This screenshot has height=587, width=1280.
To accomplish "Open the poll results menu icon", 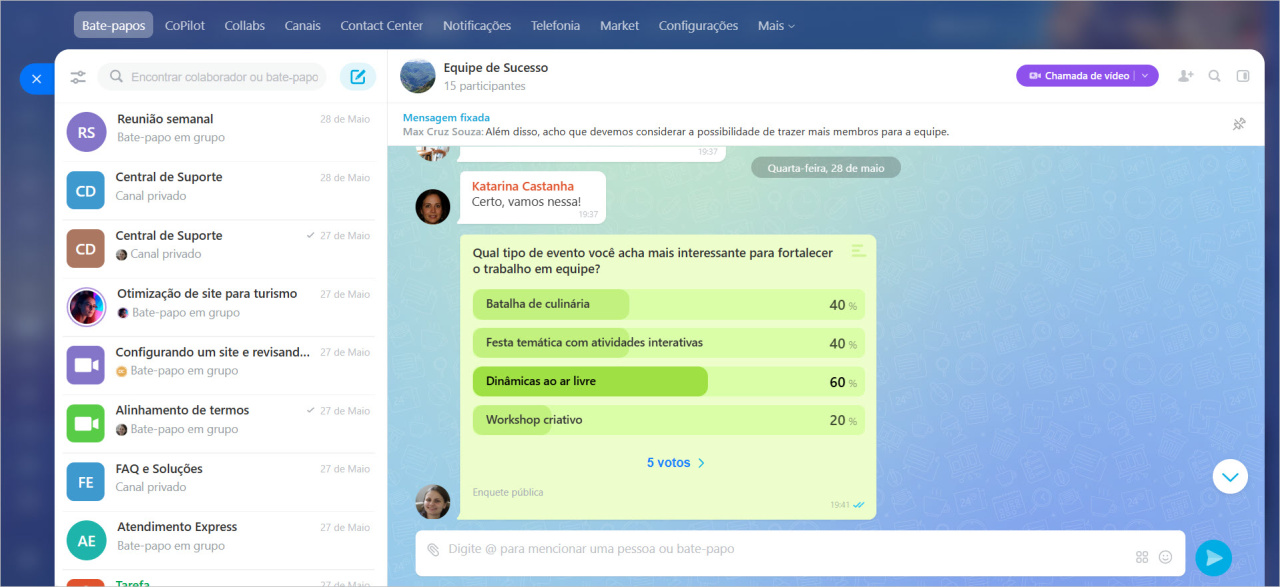I will 858,250.
